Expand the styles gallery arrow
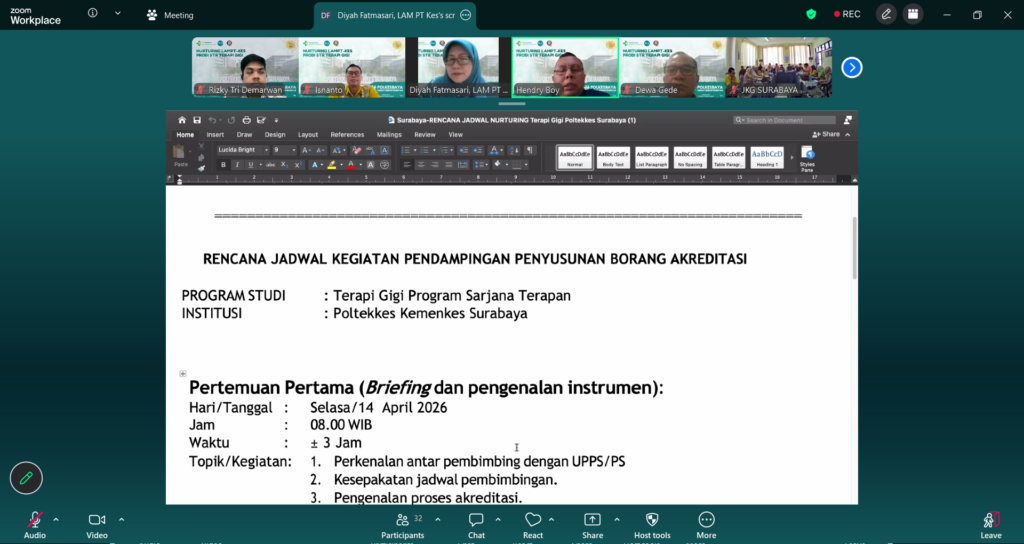The width and height of the screenshot is (1024, 544). point(792,157)
